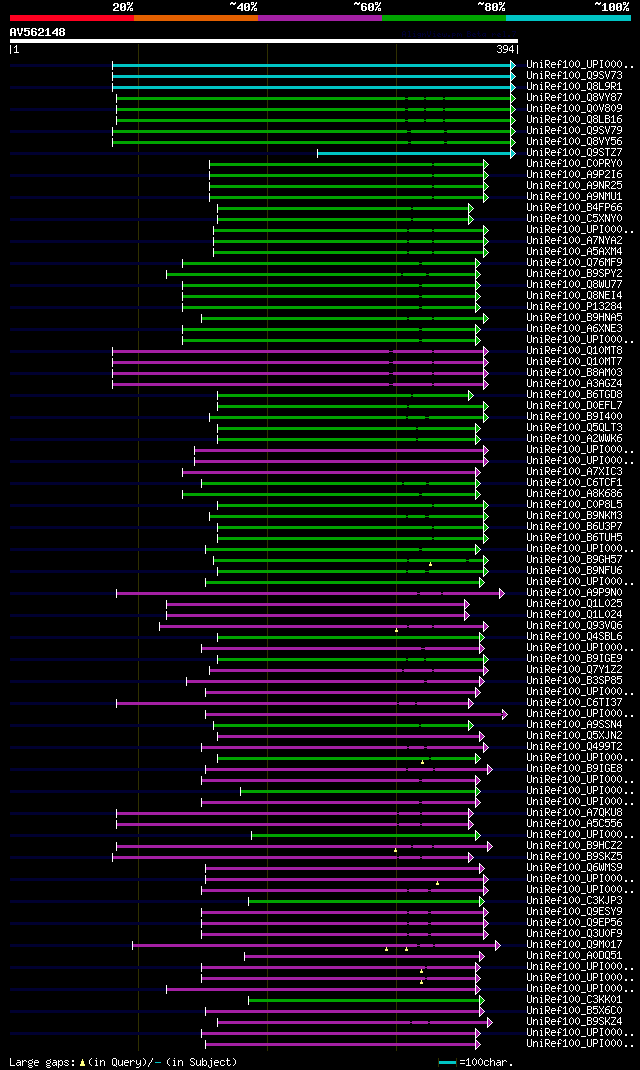Click the UniRef100_A2WWK6 label

coord(574,439)
